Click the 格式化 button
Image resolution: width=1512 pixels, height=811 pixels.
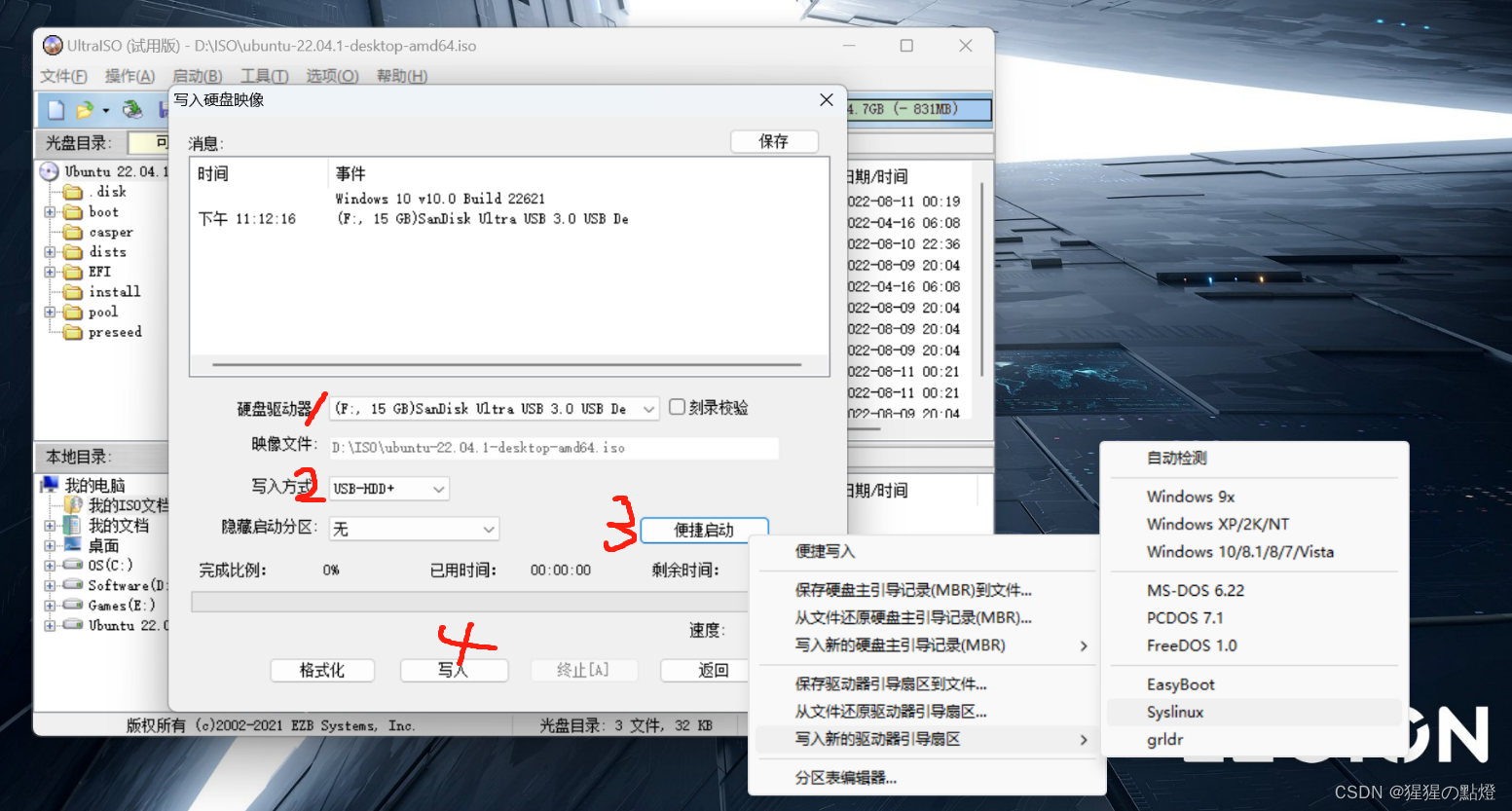[x=322, y=670]
